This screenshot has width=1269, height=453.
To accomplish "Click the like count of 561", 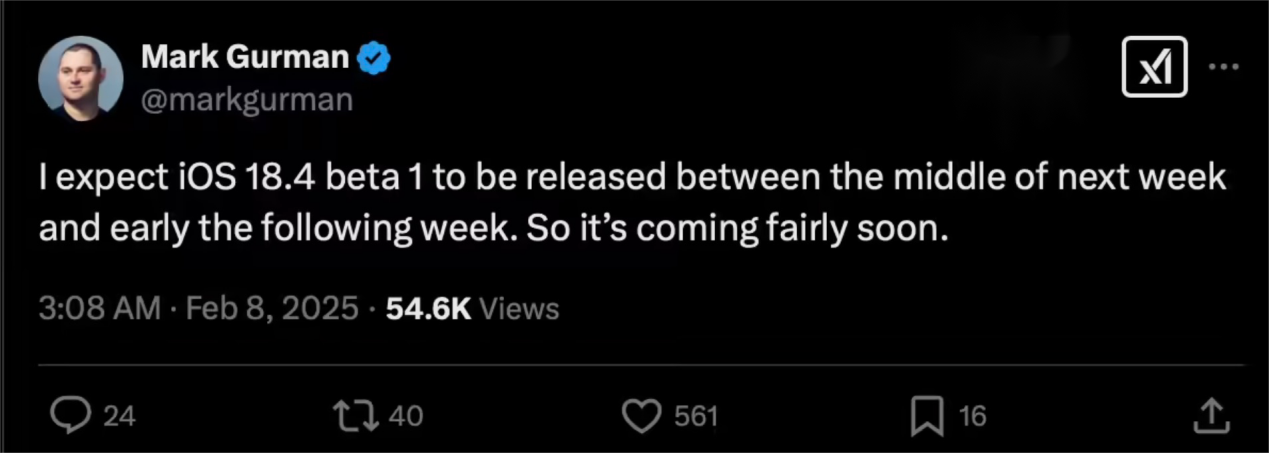I will pyautogui.click(x=696, y=416).
